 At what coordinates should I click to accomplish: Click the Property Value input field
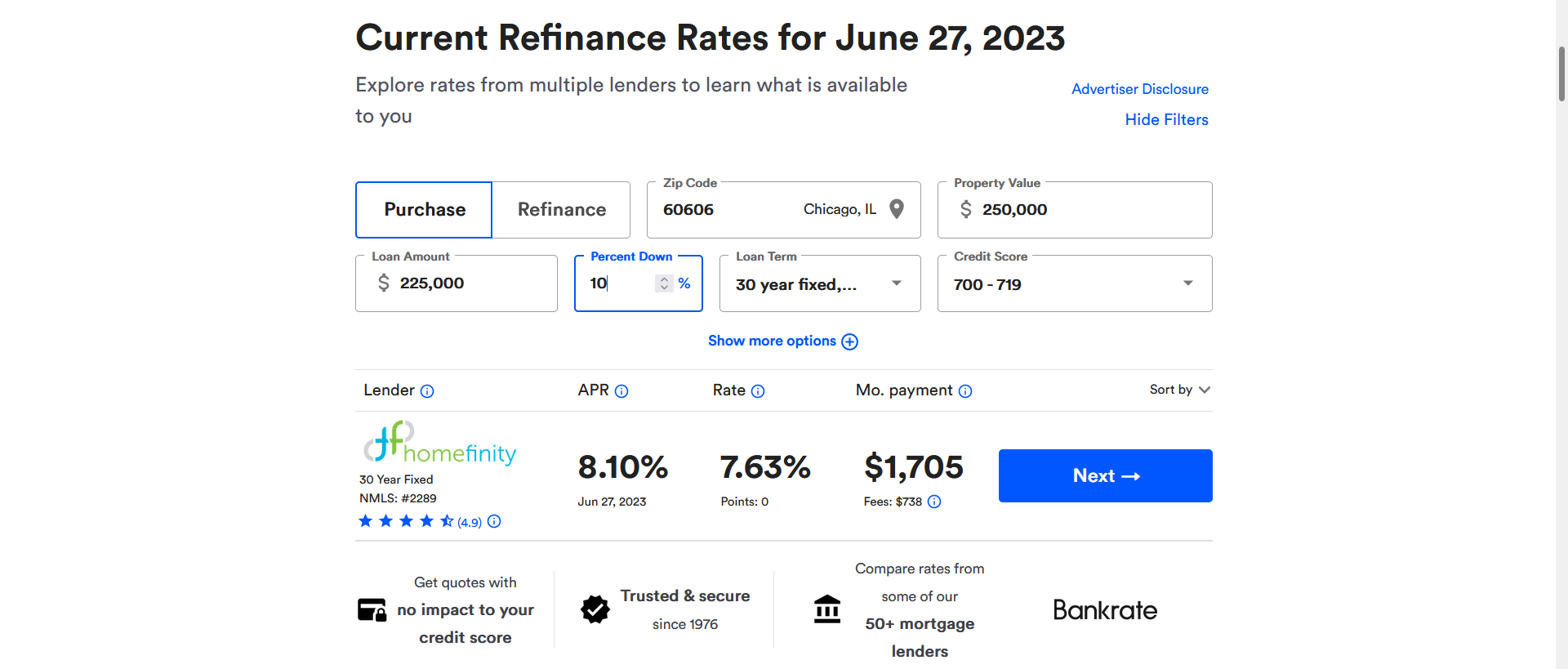(x=1075, y=210)
